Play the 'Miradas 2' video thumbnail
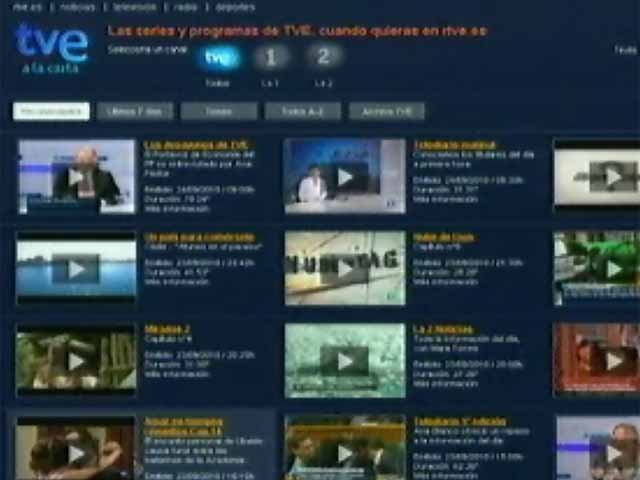The width and height of the screenshot is (640, 480). click(76, 360)
